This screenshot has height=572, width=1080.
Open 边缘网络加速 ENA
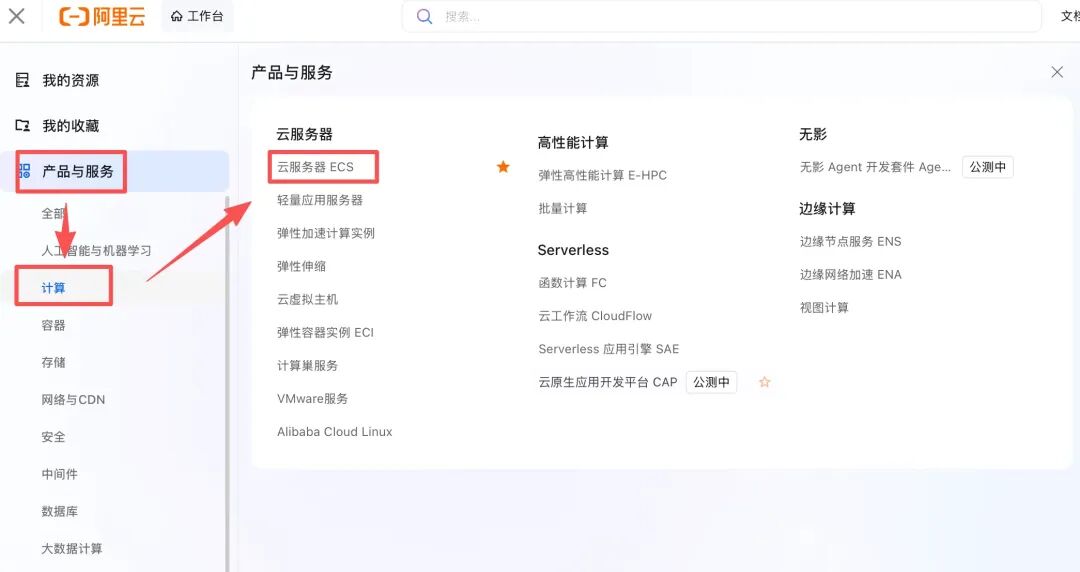coord(850,274)
